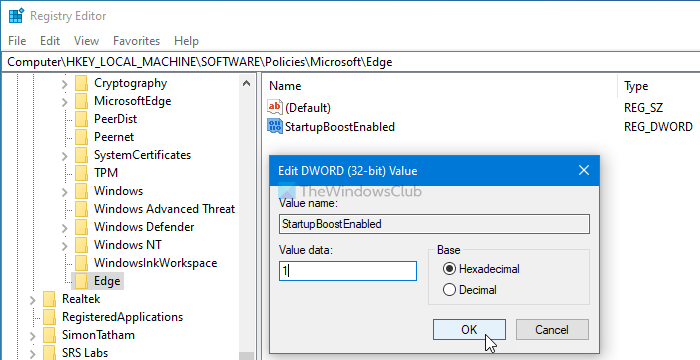Open the Edit menu

[50, 41]
